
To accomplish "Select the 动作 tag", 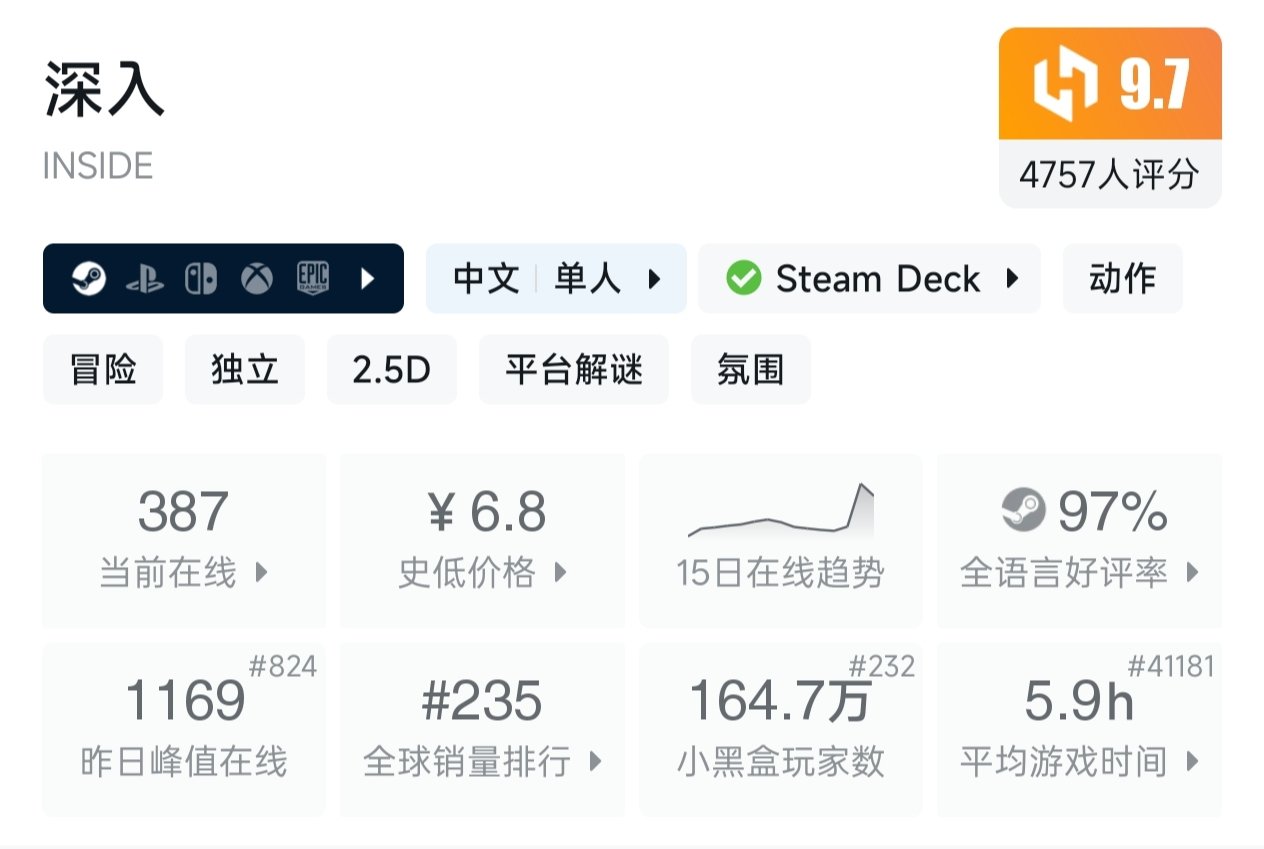I will click(x=1122, y=278).
